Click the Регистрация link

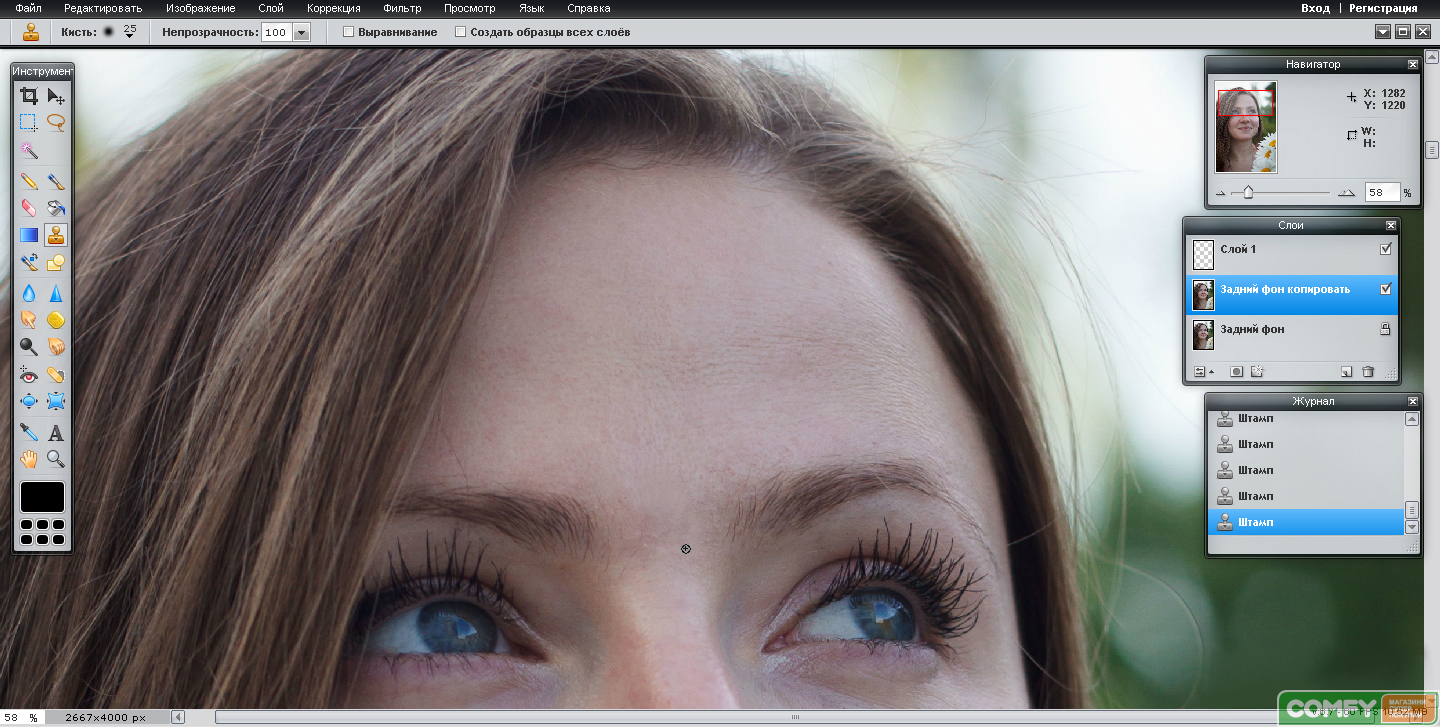coord(1383,8)
